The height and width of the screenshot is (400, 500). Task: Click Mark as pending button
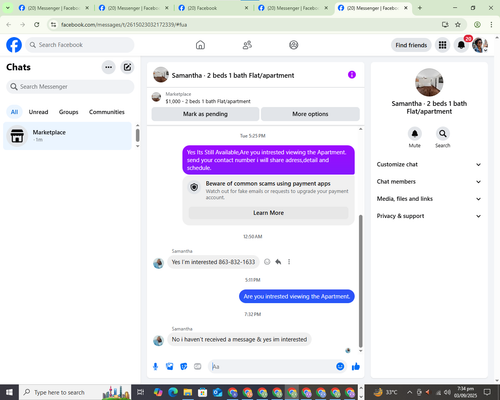(x=205, y=114)
